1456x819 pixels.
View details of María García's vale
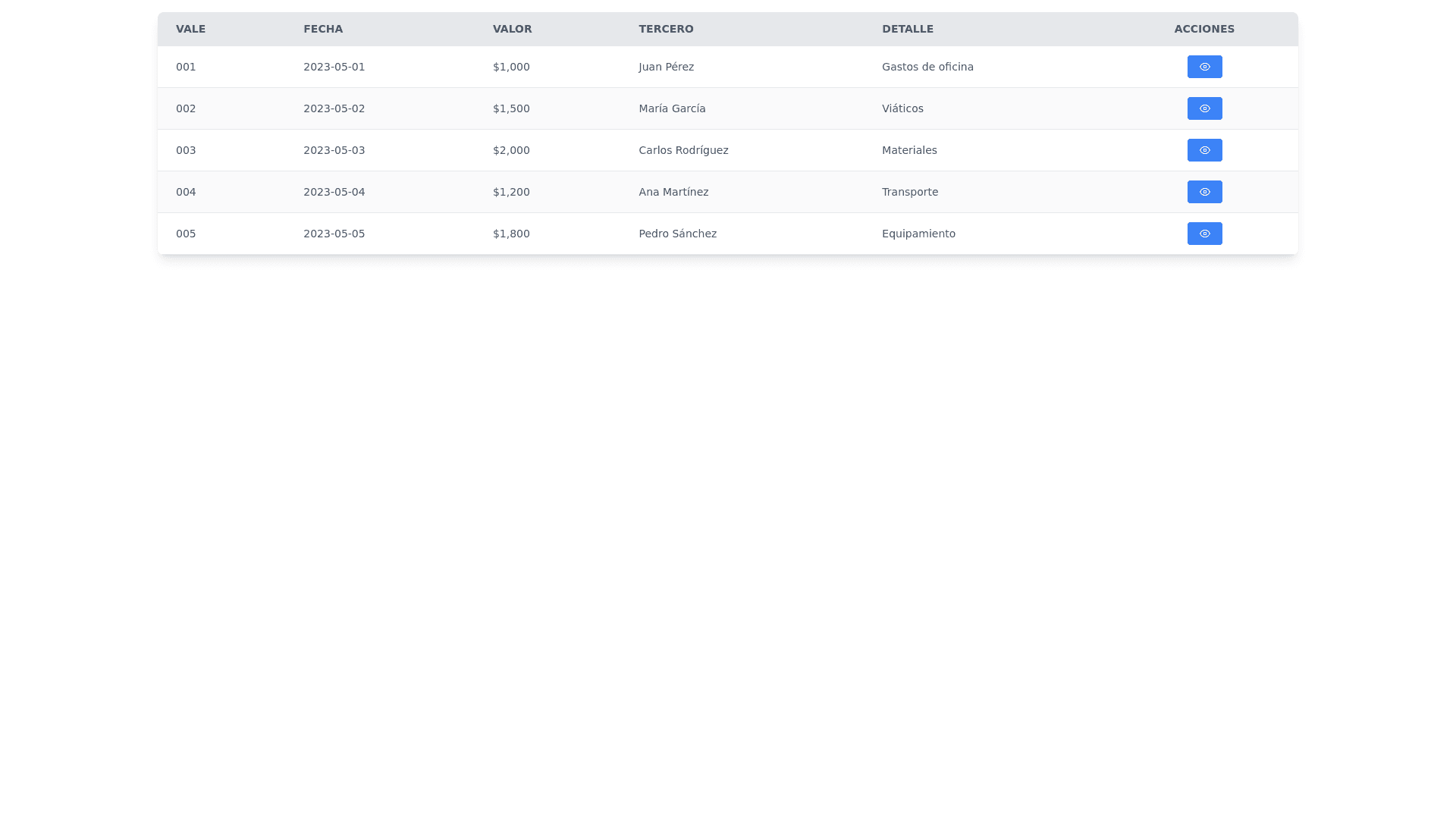pos(1204,108)
